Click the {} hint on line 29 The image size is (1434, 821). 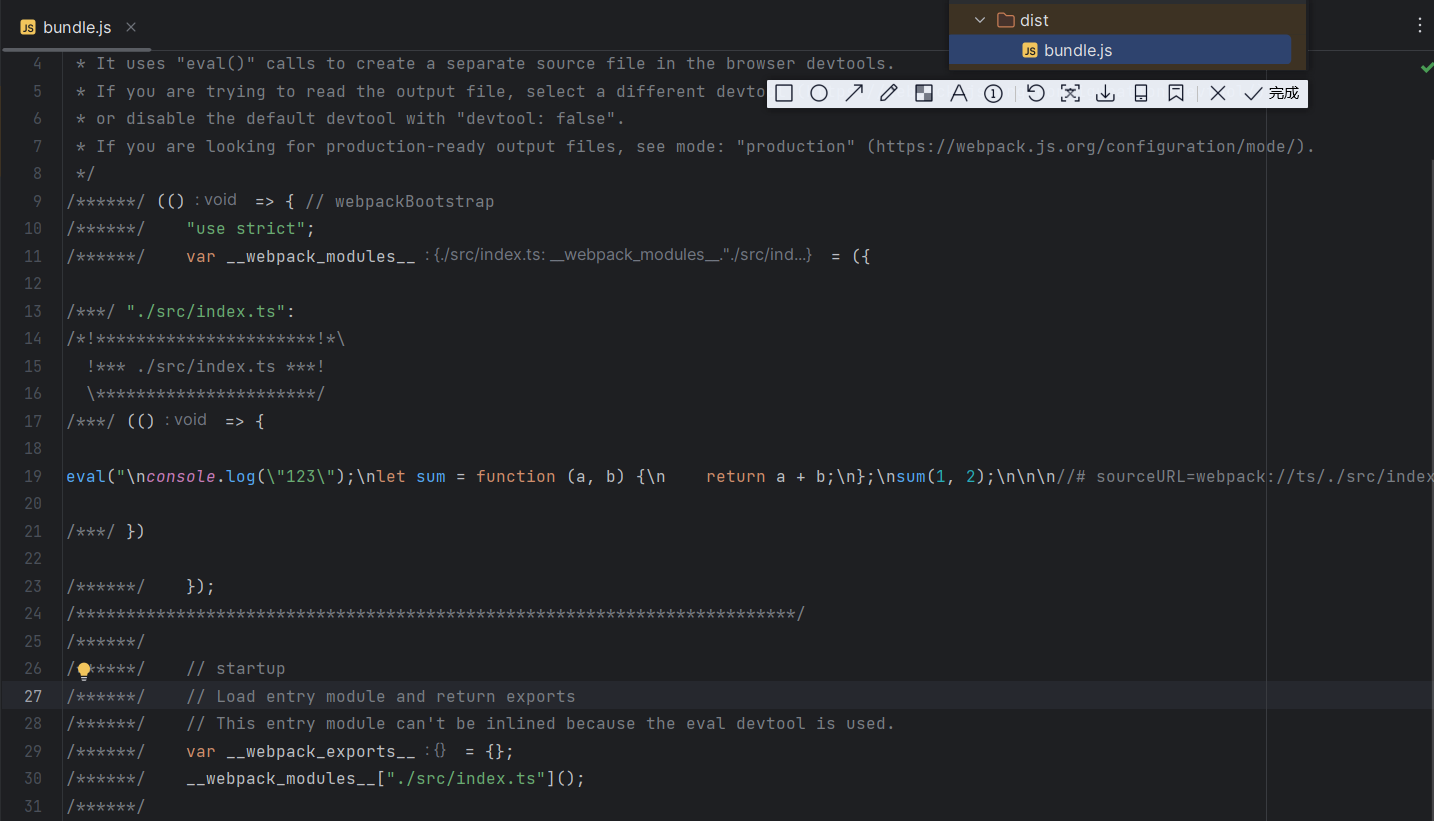click(x=438, y=750)
